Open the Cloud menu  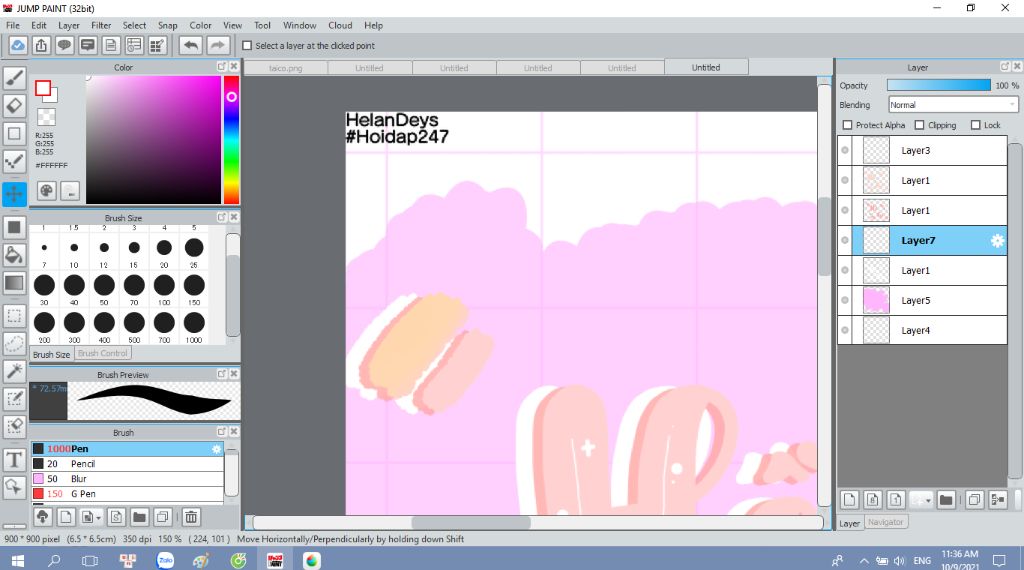[340, 25]
